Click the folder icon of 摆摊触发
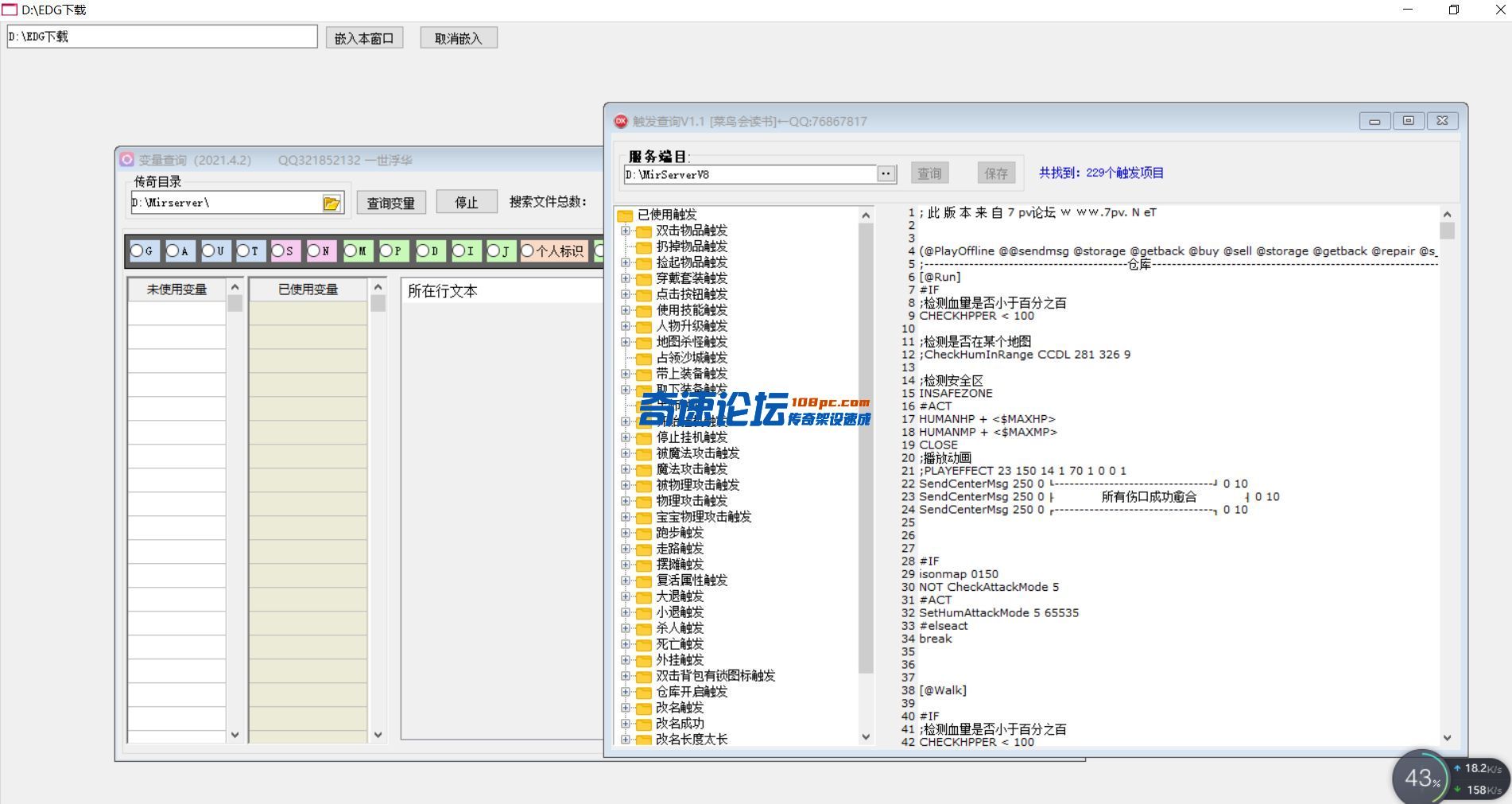 (x=644, y=565)
